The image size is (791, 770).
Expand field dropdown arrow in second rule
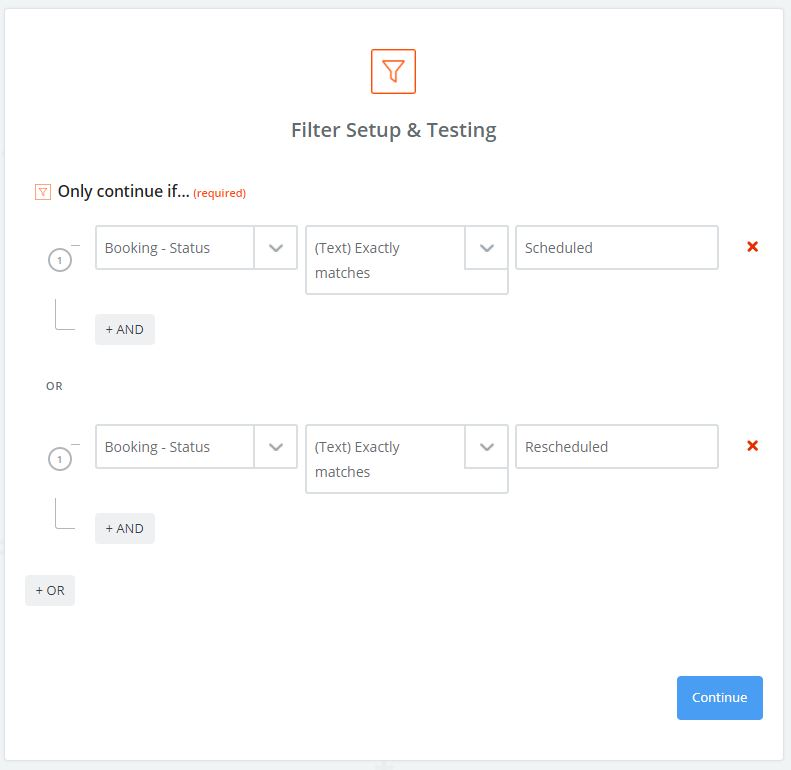tap(276, 447)
